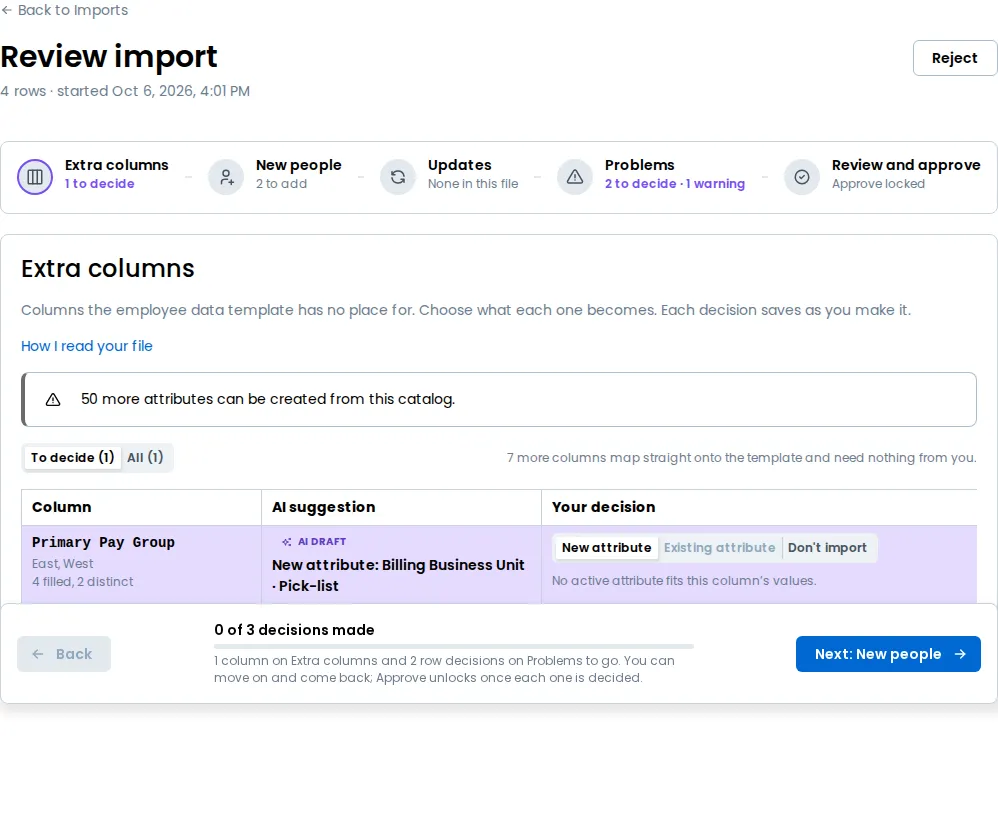Click the Review and approve checkmark icon
This screenshot has height=813, width=998.
point(802,177)
